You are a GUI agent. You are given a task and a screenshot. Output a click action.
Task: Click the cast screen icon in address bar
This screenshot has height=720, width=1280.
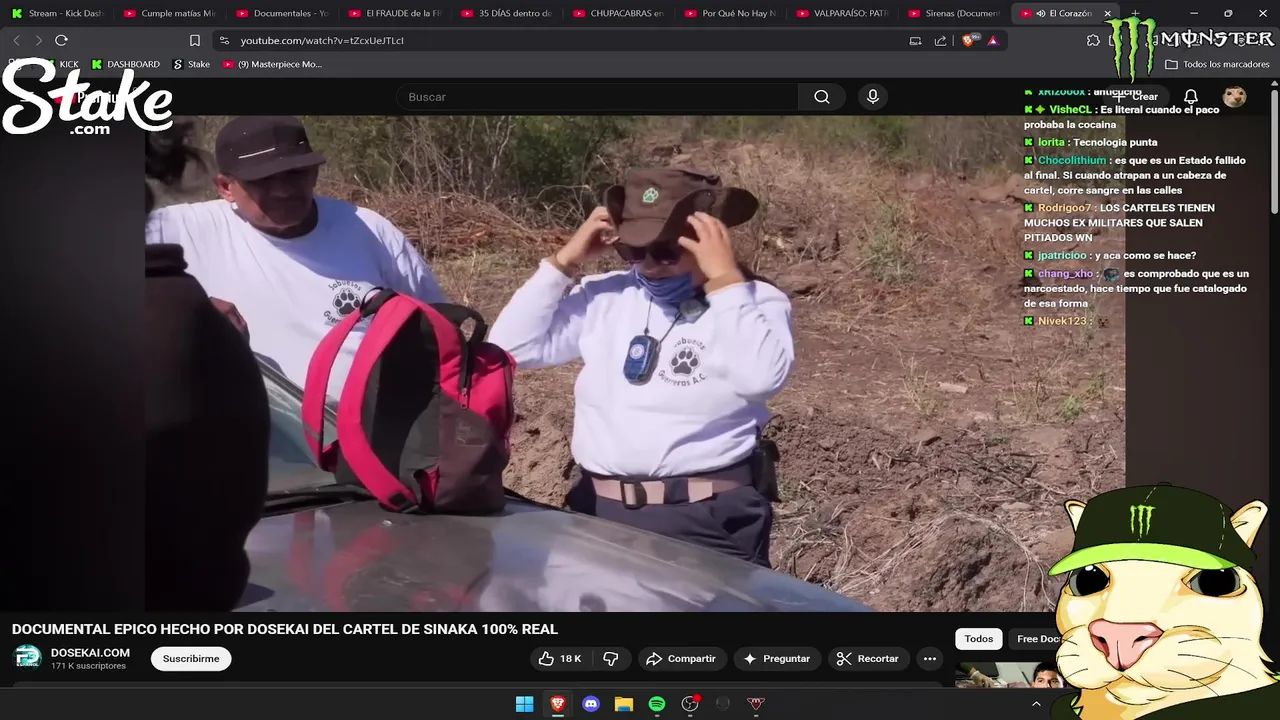(x=915, y=40)
